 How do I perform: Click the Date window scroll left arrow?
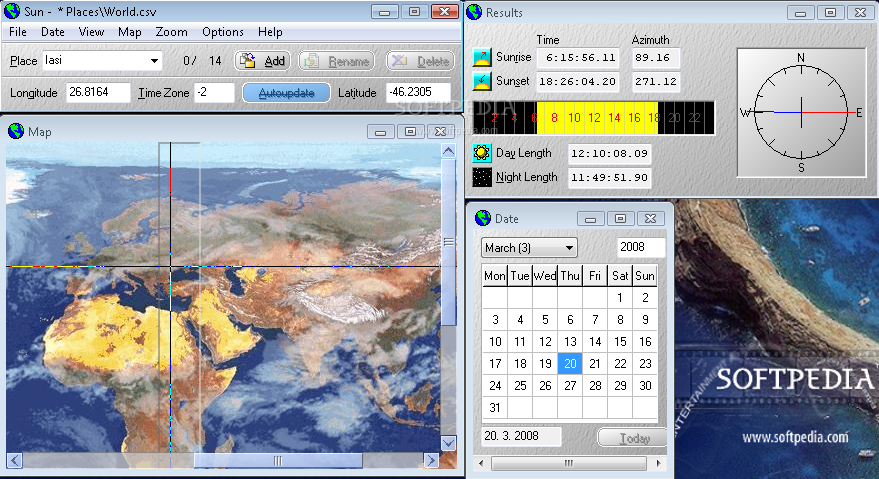(x=481, y=463)
